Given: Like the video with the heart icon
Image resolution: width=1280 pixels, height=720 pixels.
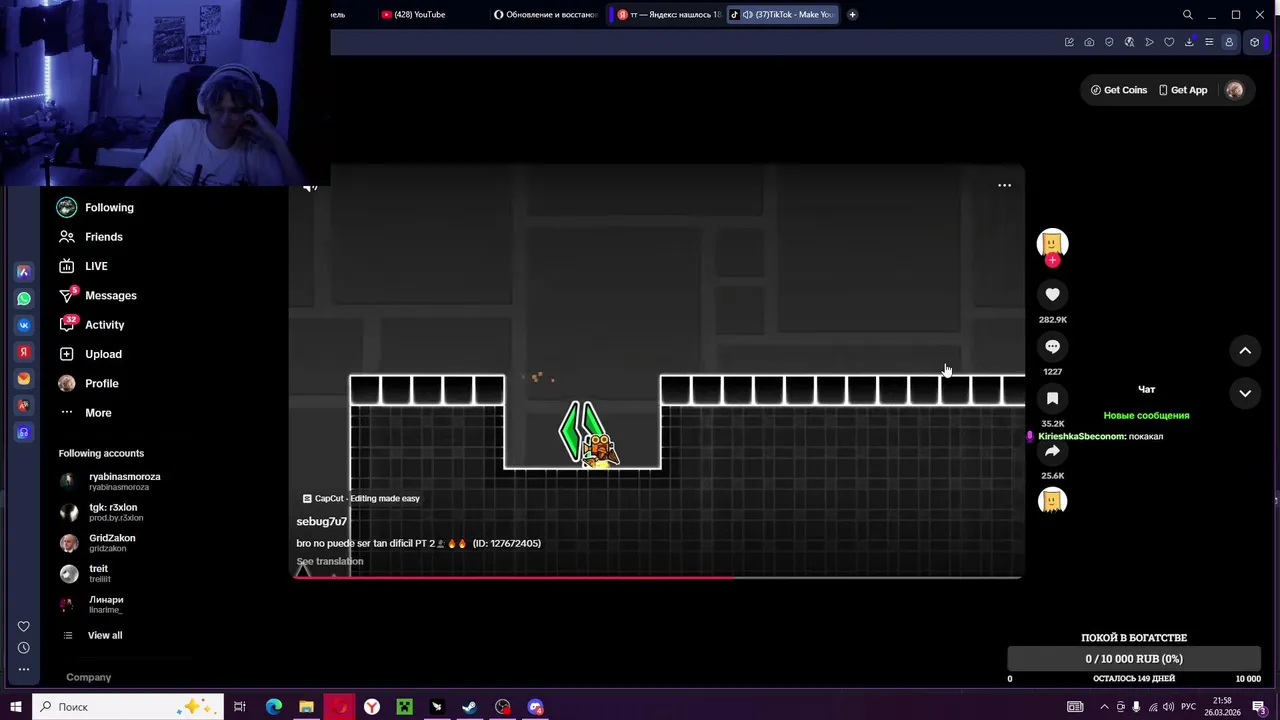Looking at the screenshot, I should (x=1052, y=294).
